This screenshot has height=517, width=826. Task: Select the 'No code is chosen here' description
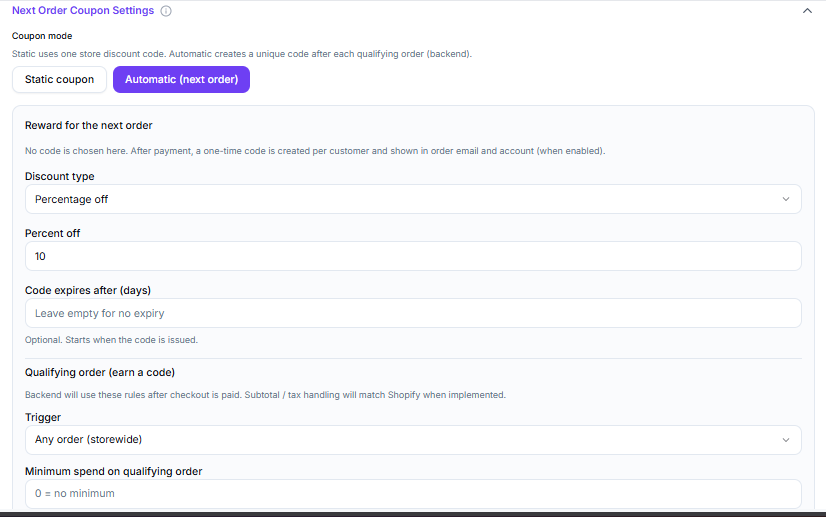click(x=315, y=151)
